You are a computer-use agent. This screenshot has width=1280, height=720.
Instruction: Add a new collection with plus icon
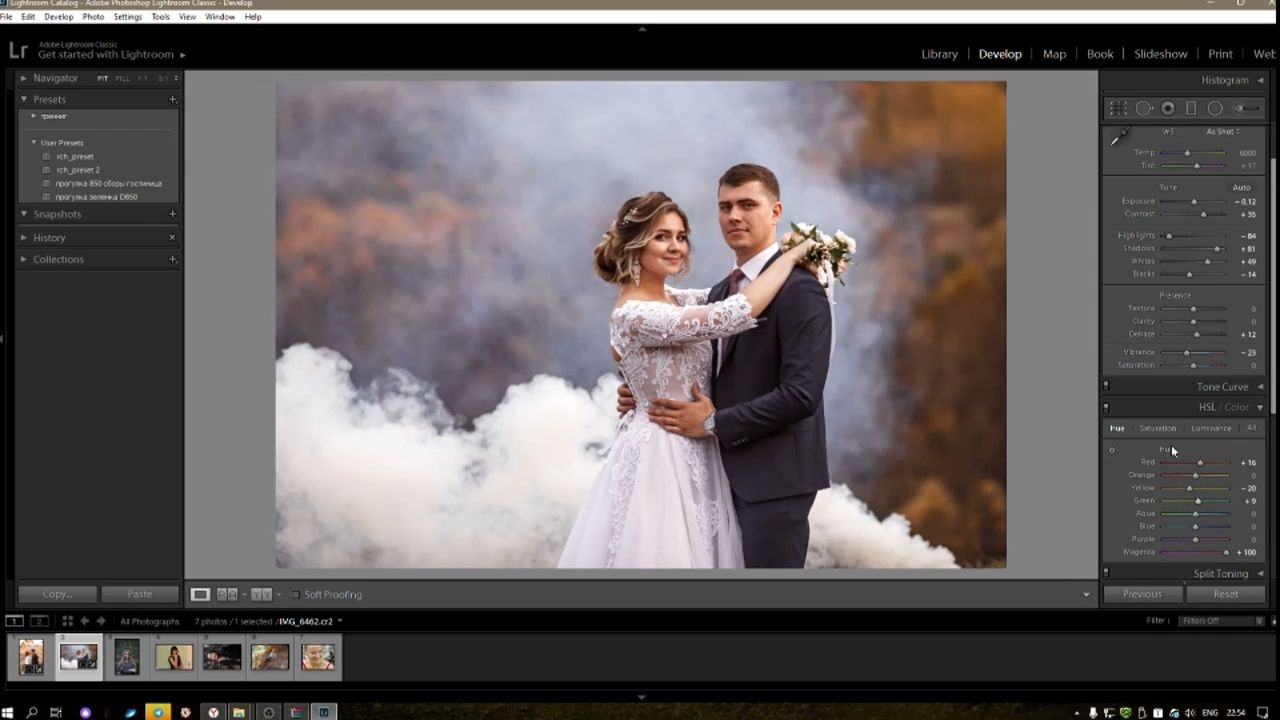tap(173, 259)
